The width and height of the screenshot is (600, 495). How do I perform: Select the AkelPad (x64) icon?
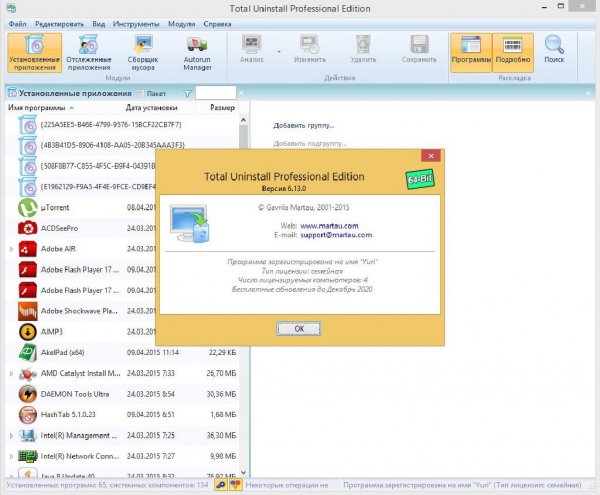(28, 353)
